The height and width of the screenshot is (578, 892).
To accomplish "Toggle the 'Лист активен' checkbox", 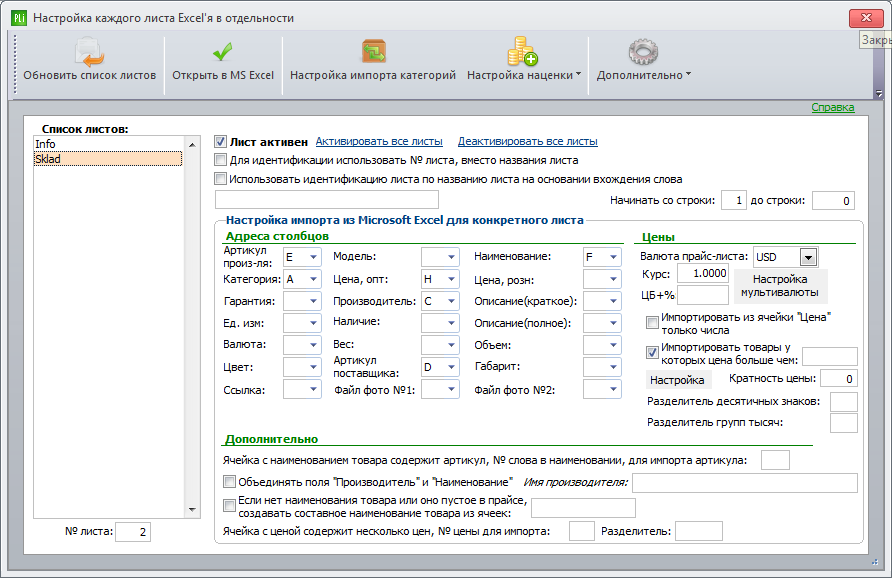I will pos(220,142).
